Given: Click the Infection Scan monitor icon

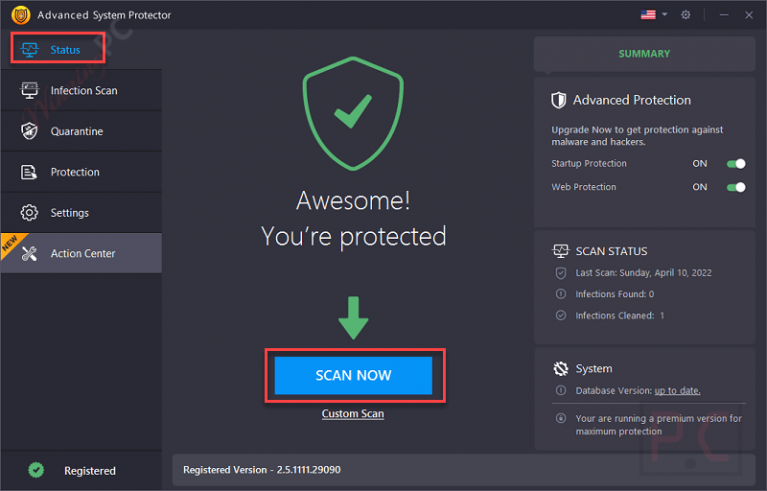Looking at the screenshot, I should pyautogui.click(x=29, y=90).
